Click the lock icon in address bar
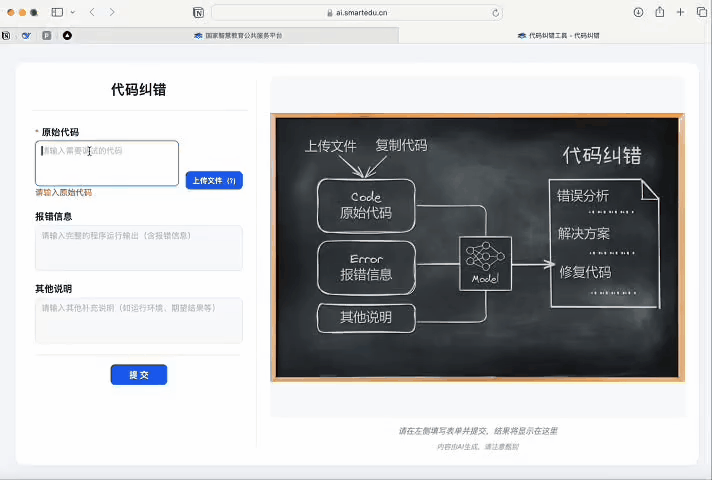712x480 pixels. [330, 13]
